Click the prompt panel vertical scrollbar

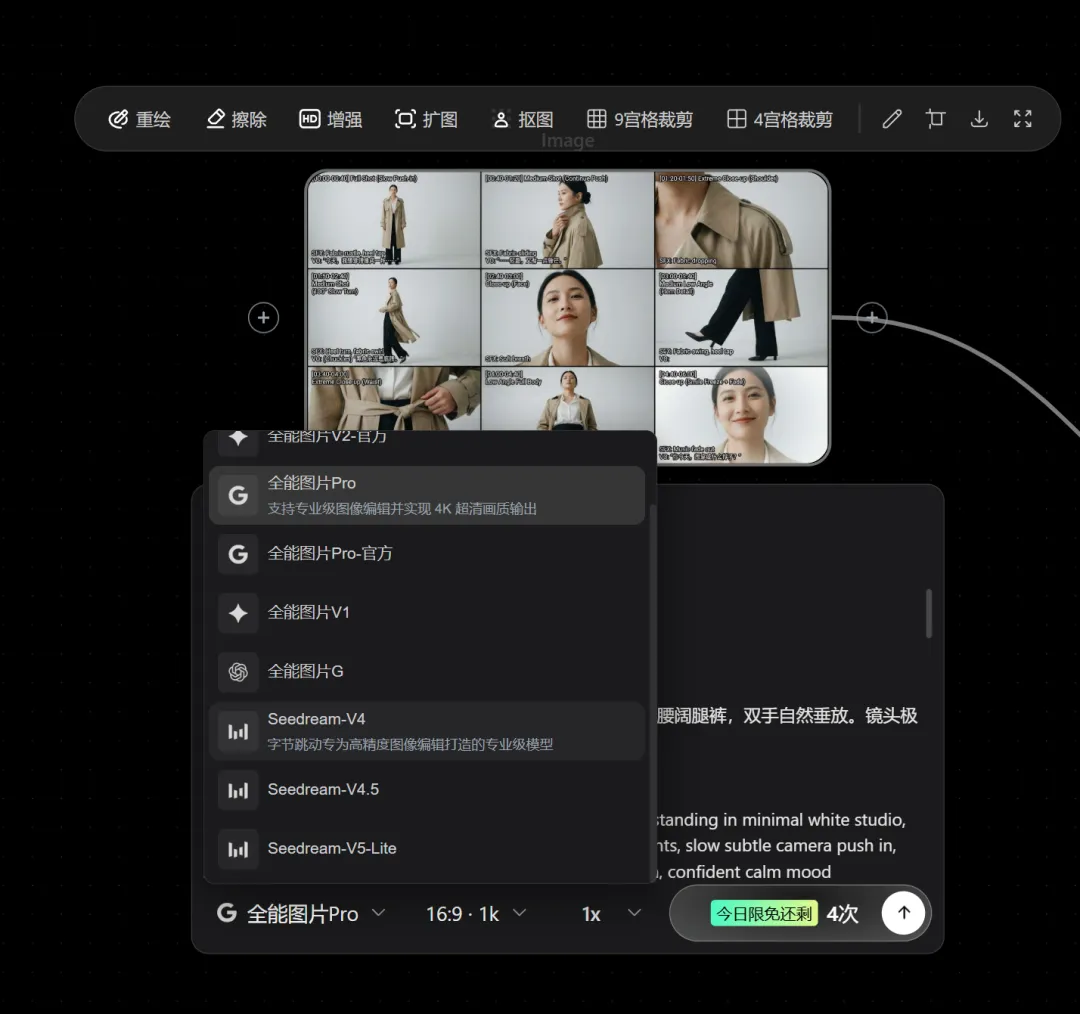(x=928, y=613)
